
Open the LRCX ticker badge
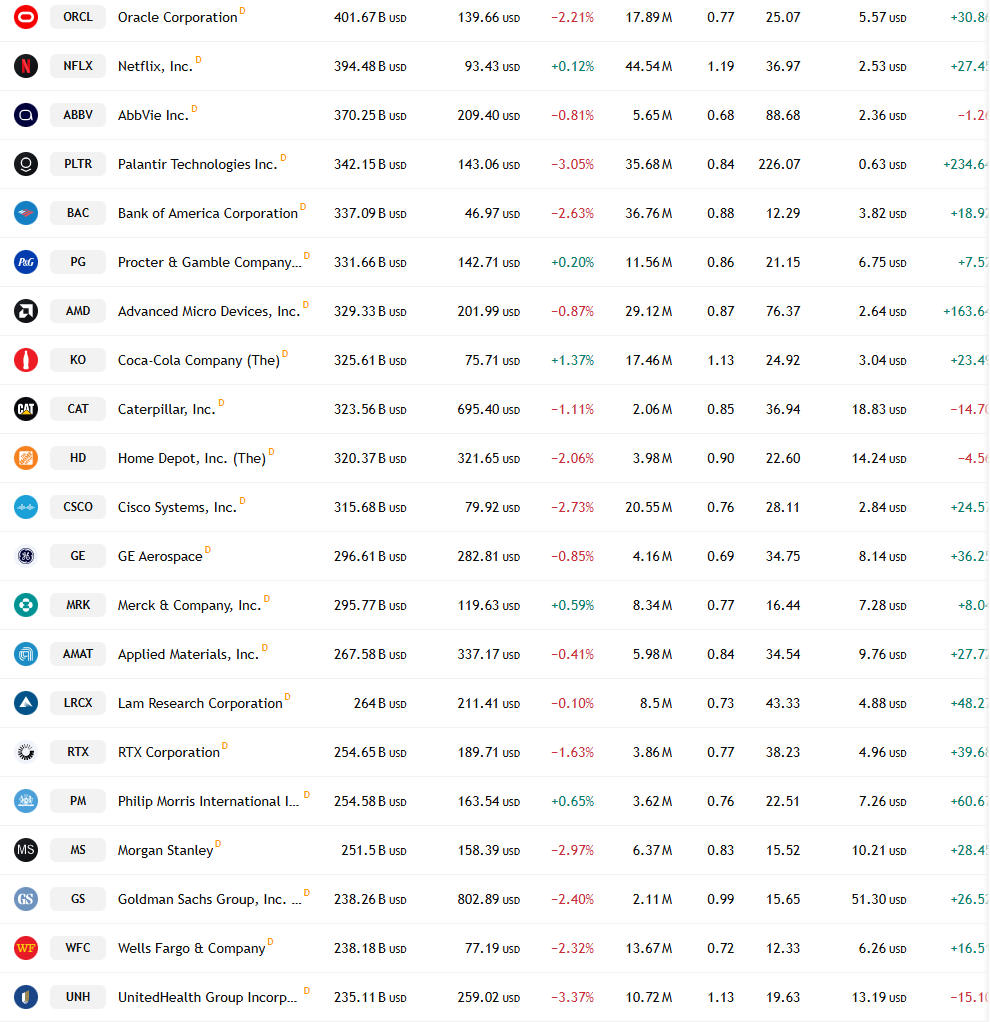click(78, 703)
